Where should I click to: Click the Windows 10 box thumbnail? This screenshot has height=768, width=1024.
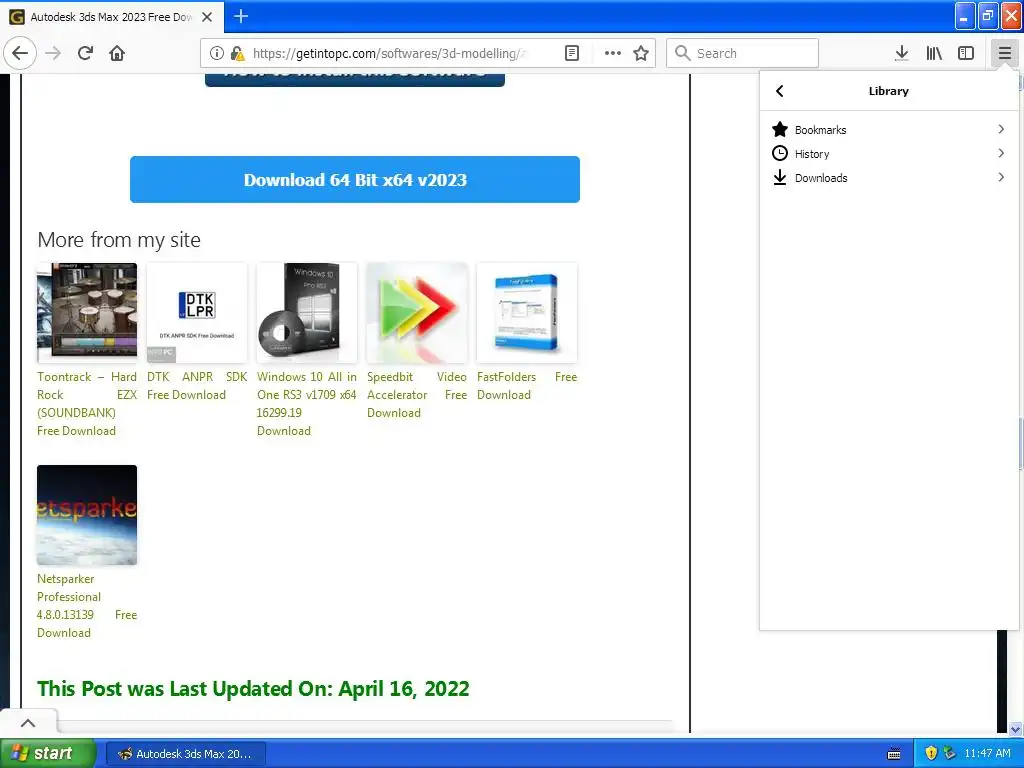(x=306, y=313)
